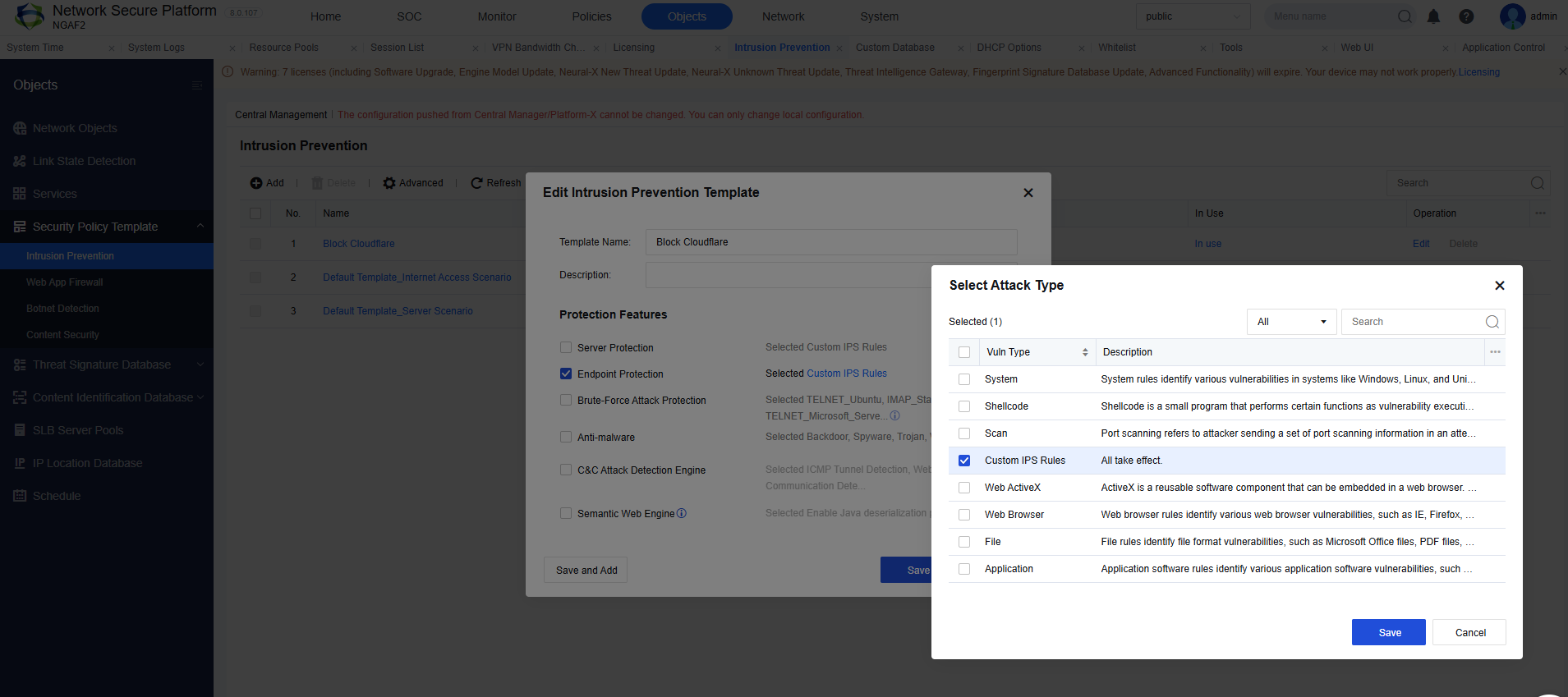Sort by Vuln Type column
1568x697 pixels.
tap(1085, 352)
